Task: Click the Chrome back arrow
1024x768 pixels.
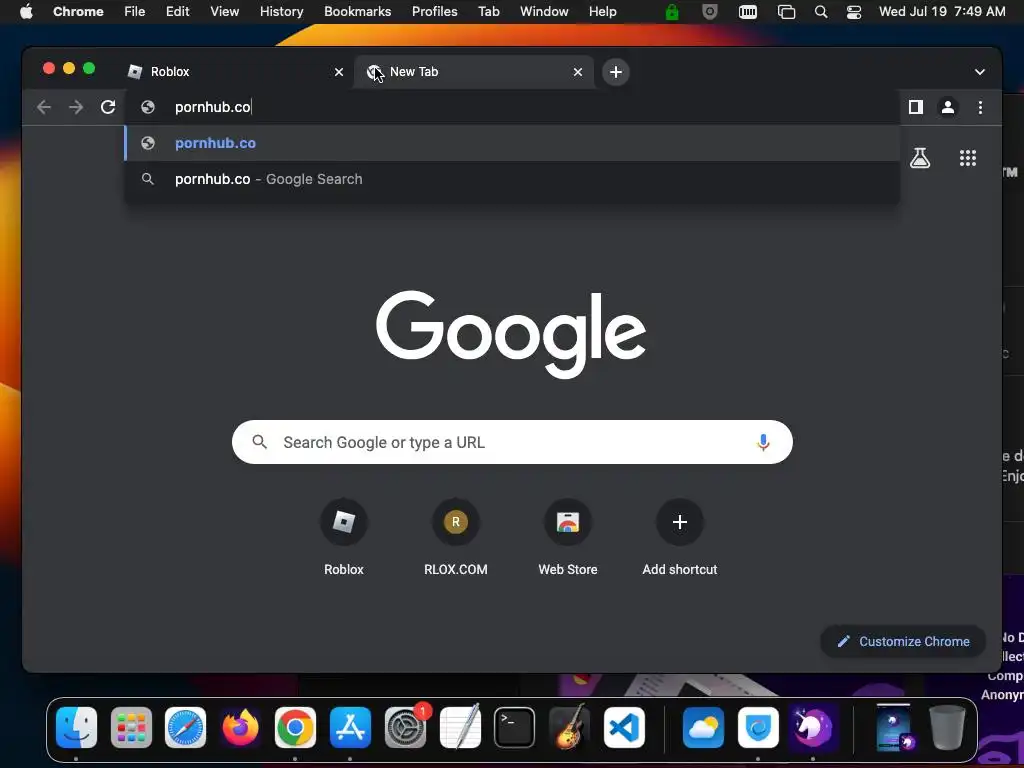Action: pos(44,107)
